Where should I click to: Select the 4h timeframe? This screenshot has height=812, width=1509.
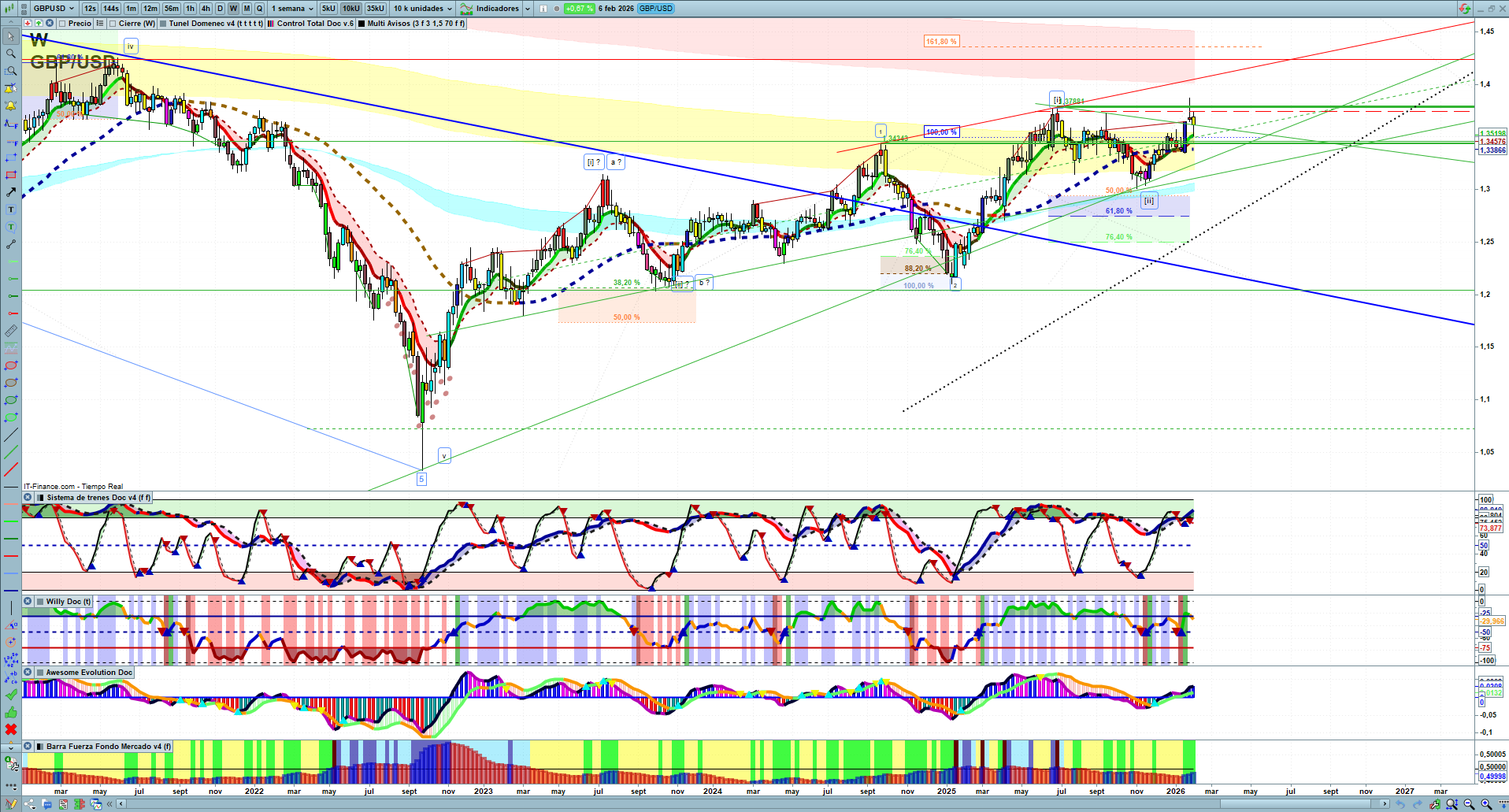point(206,9)
